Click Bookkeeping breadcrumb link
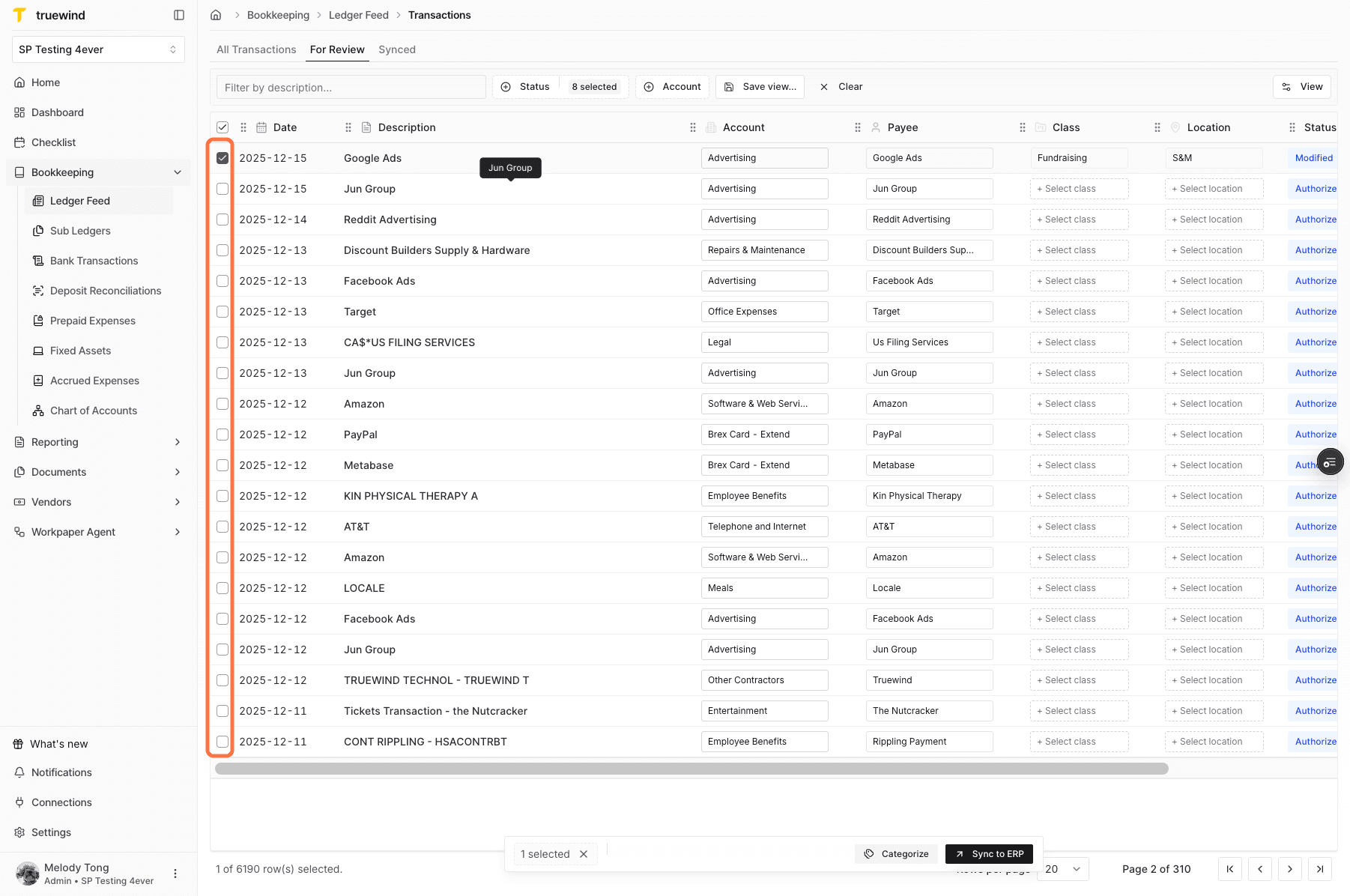 pos(278,15)
